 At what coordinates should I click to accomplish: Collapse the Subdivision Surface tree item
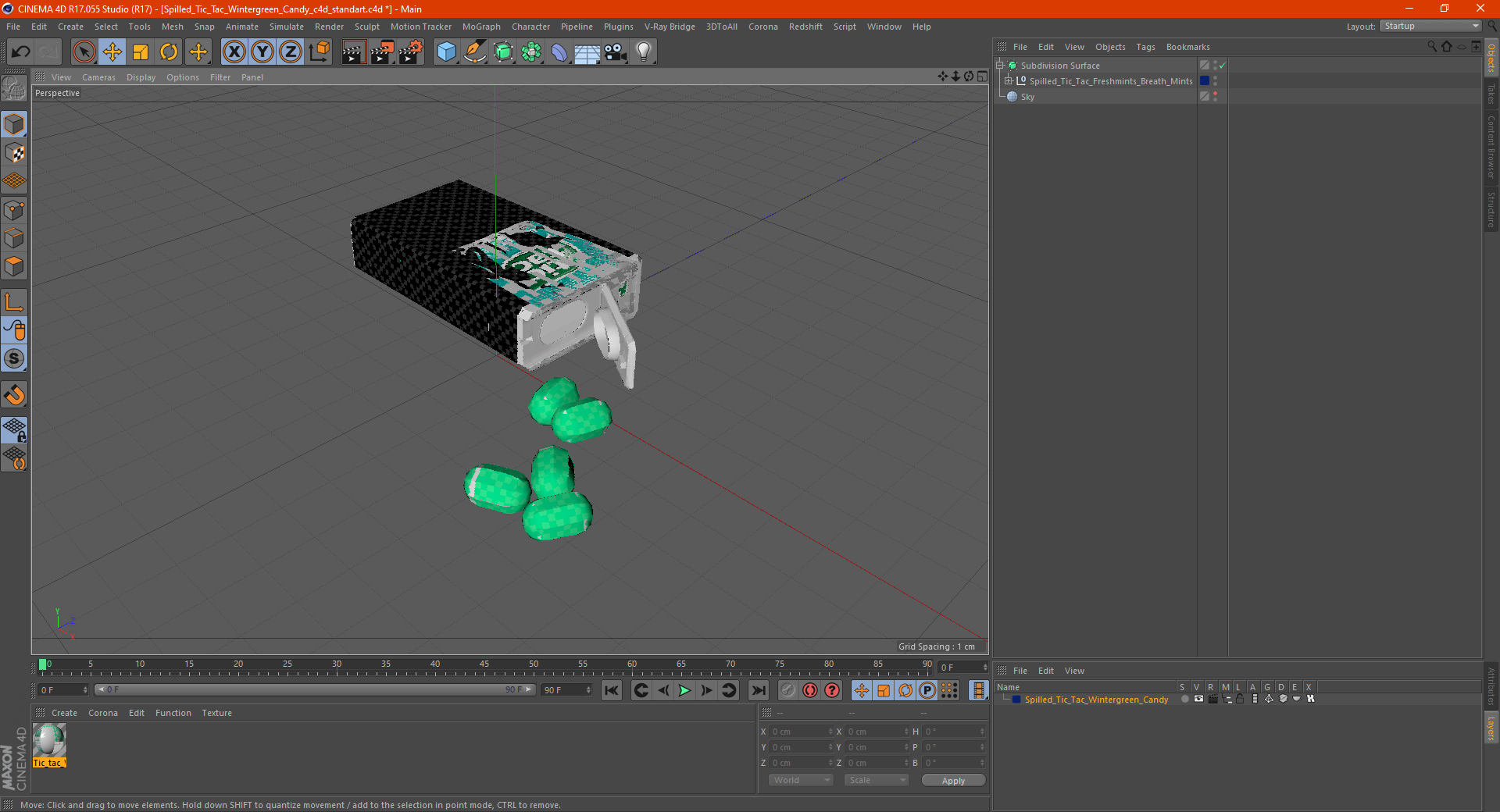[x=999, y=66]
